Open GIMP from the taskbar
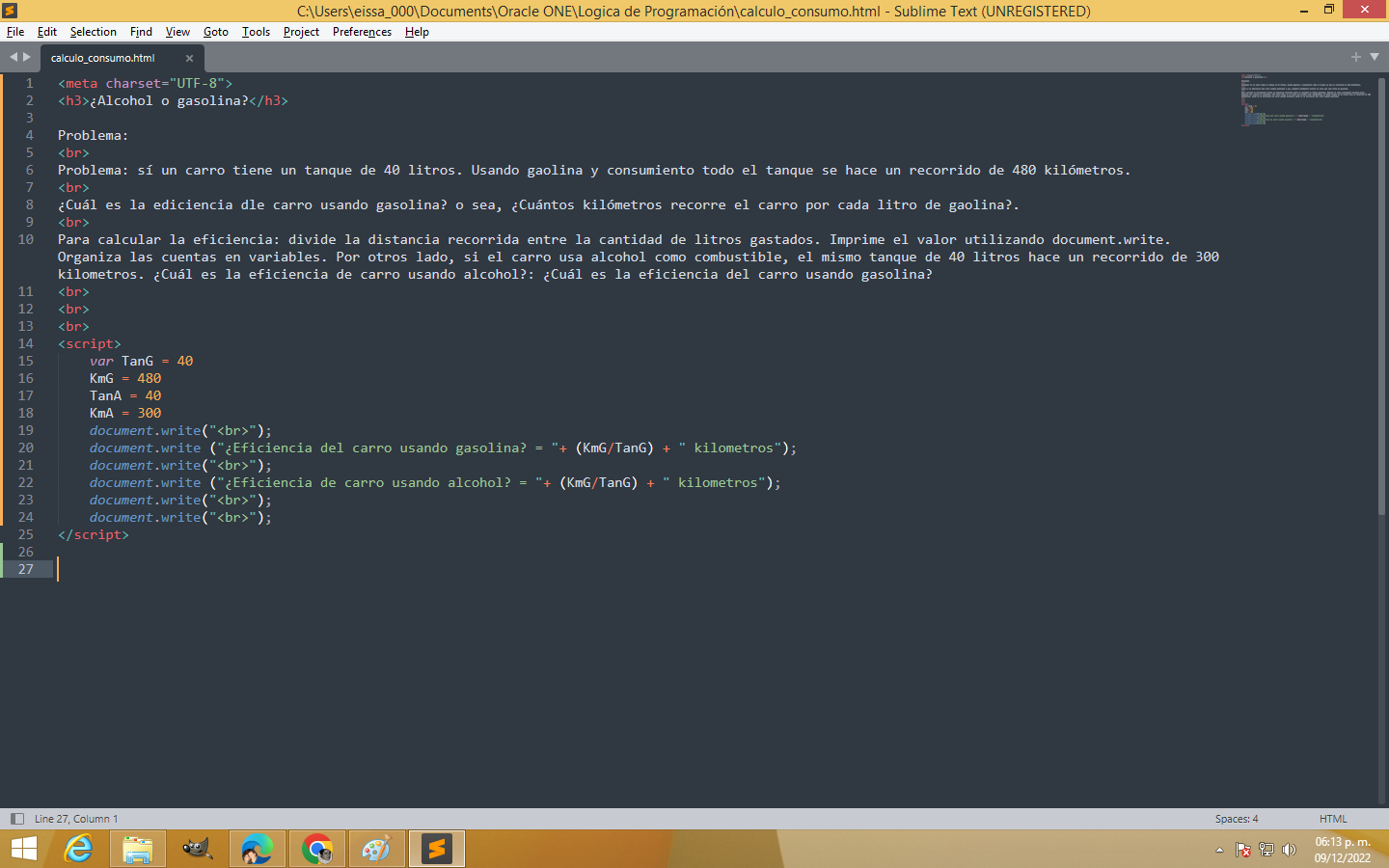Screen dimensions: 1389x868 pos(198,849)
